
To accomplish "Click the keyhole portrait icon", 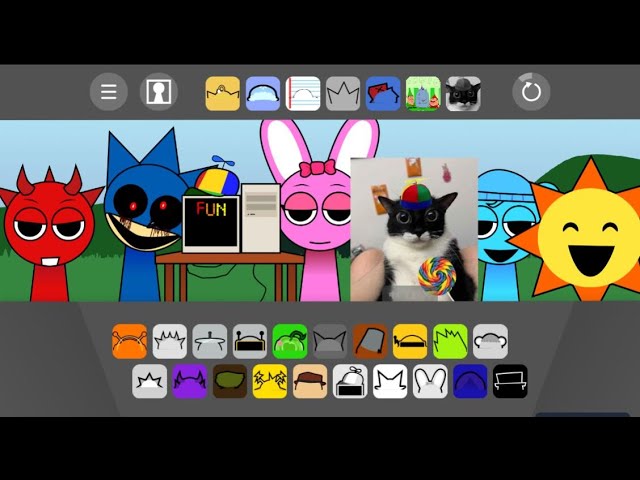I will (x=159, y=92).
